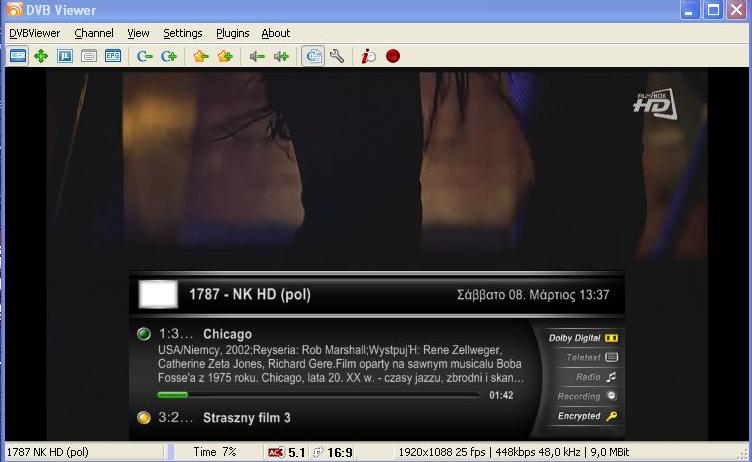Open the View menu
Screen dimensions: 752x462
tap(138, 33)
